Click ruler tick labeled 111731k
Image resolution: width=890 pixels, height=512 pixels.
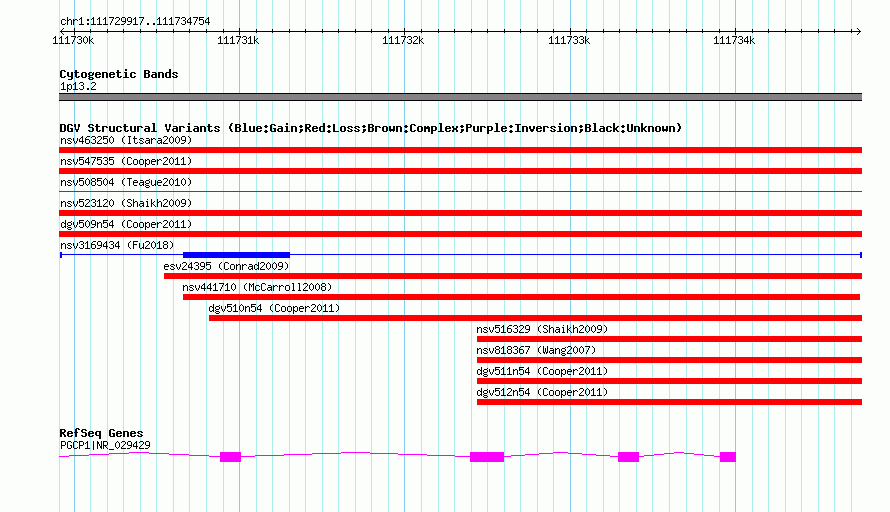238,40
